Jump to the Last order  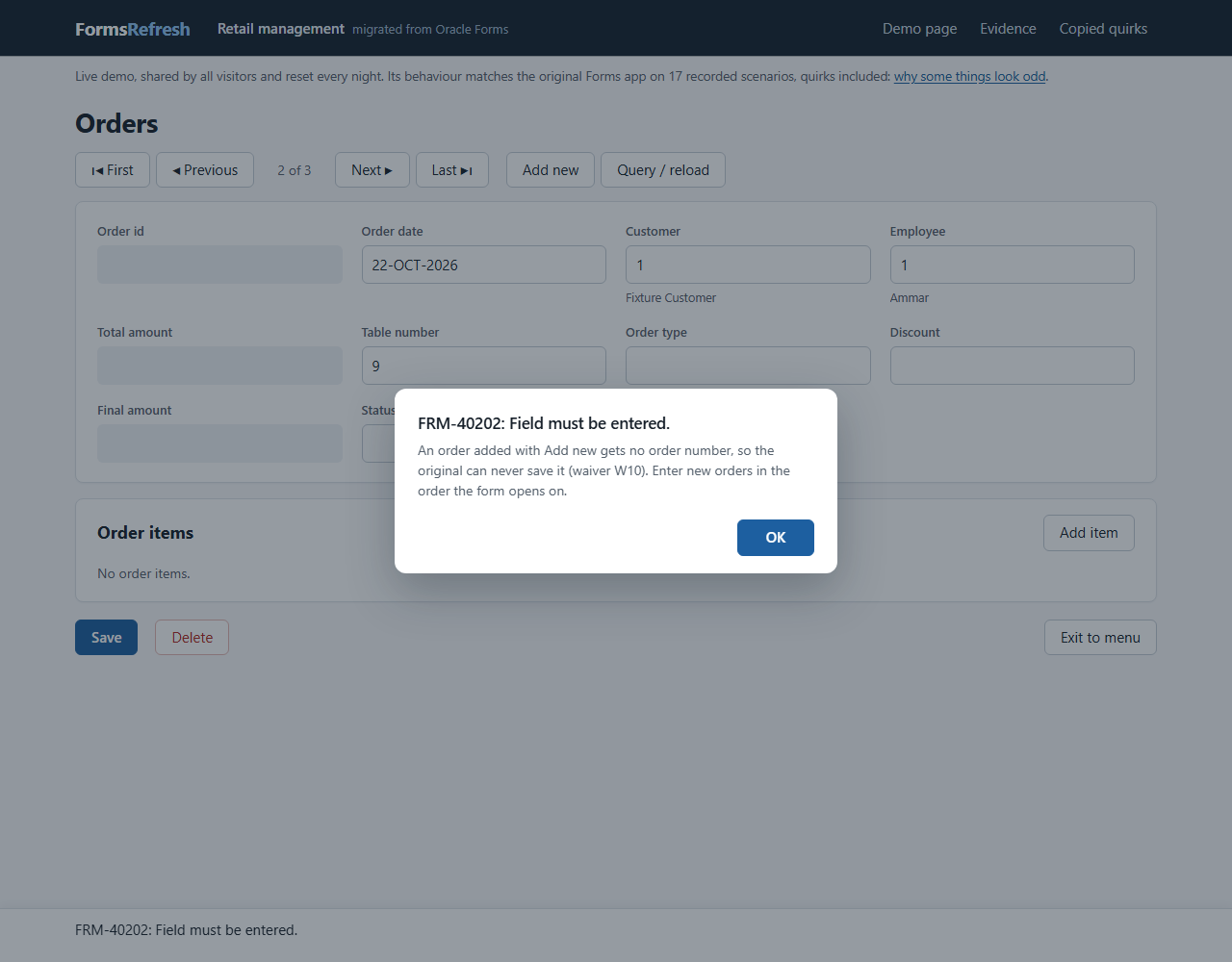452,170
